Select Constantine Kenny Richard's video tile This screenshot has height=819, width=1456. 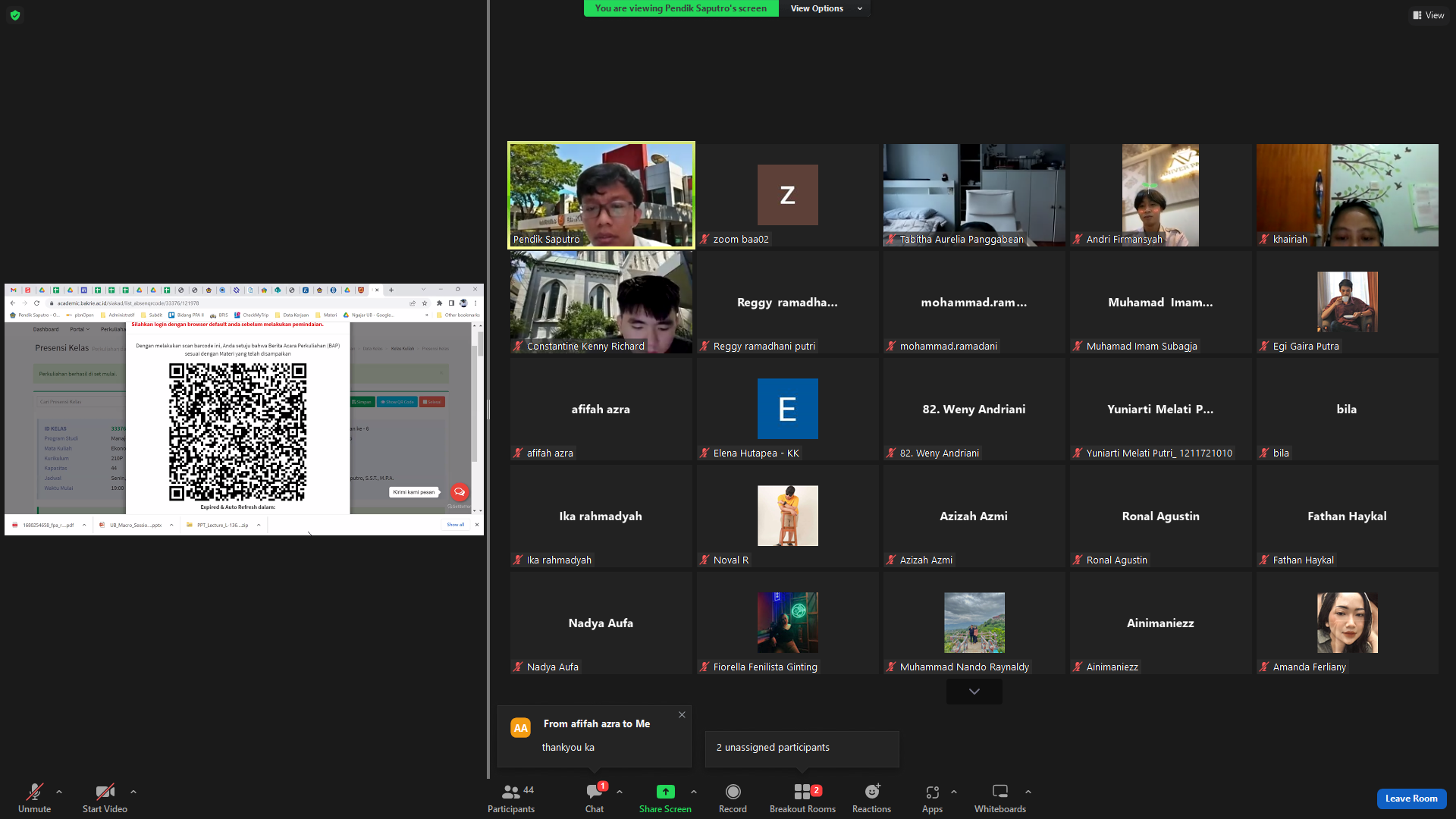pos(601,303)
